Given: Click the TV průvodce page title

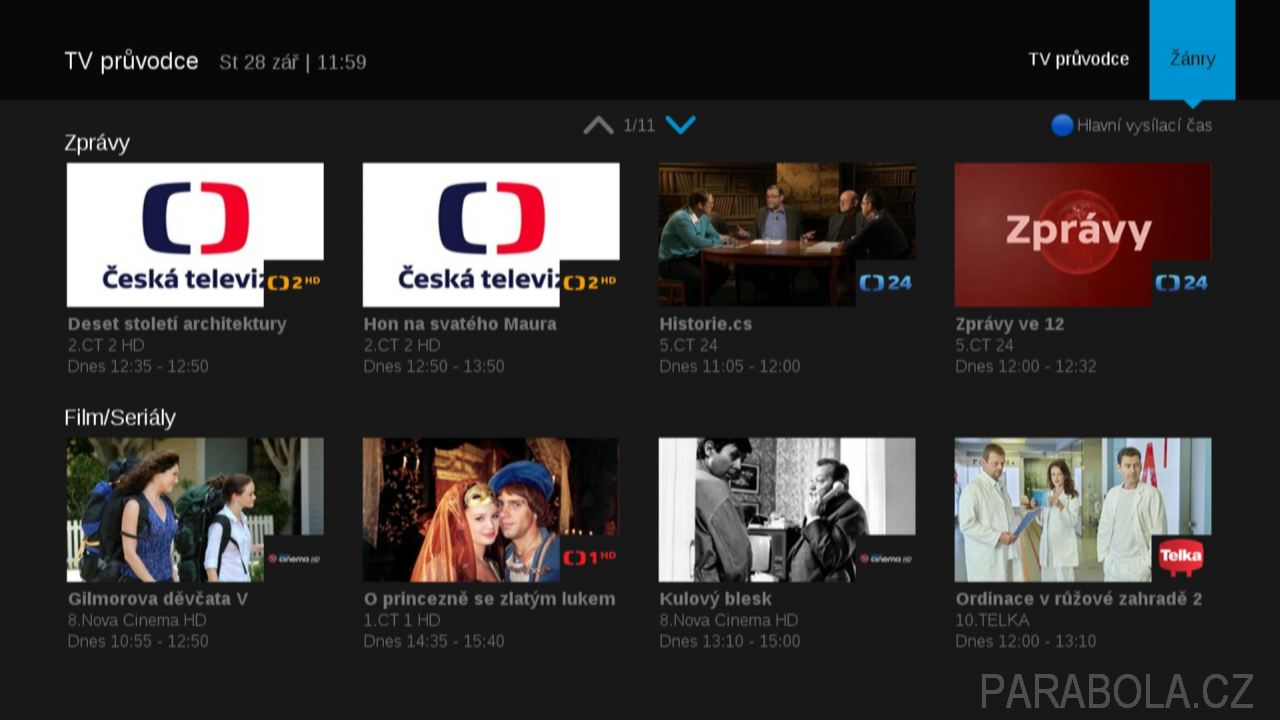Looking at the screenshot, I should [x=131, y=61].
